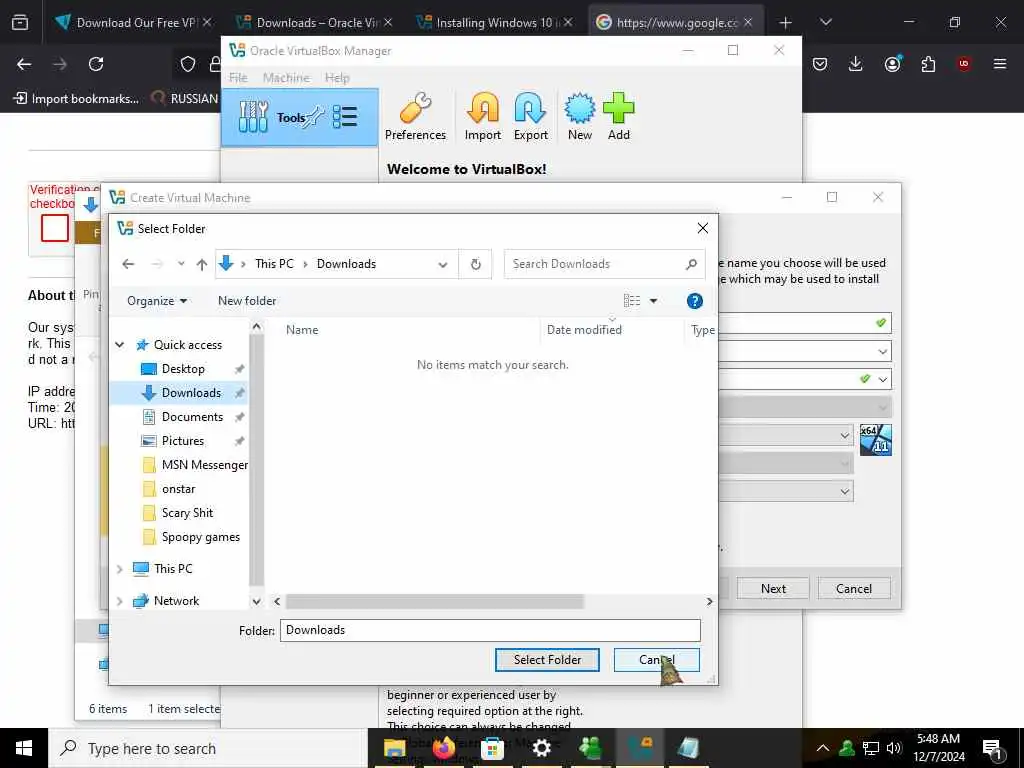Open the address path history dropdown
The width and height of the screenshot is (1024, 768).
point(443,264)
